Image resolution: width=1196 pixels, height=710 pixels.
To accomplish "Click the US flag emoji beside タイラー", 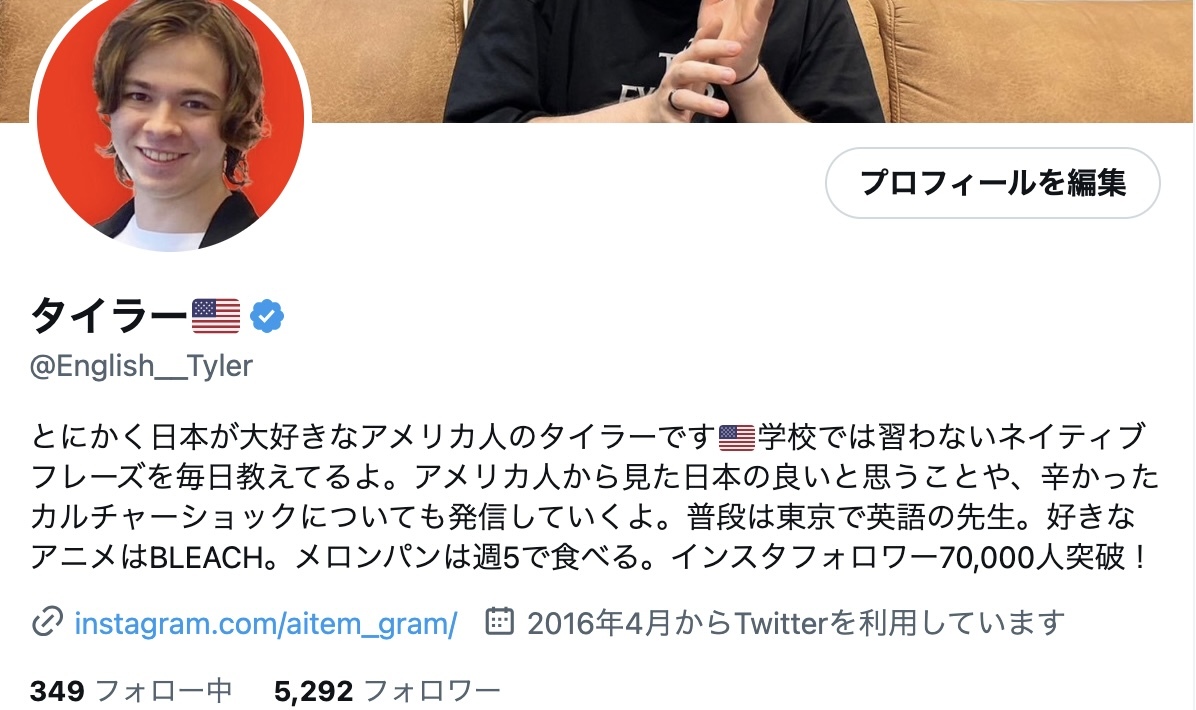I will pyautogui.click(x=216, y=316).
